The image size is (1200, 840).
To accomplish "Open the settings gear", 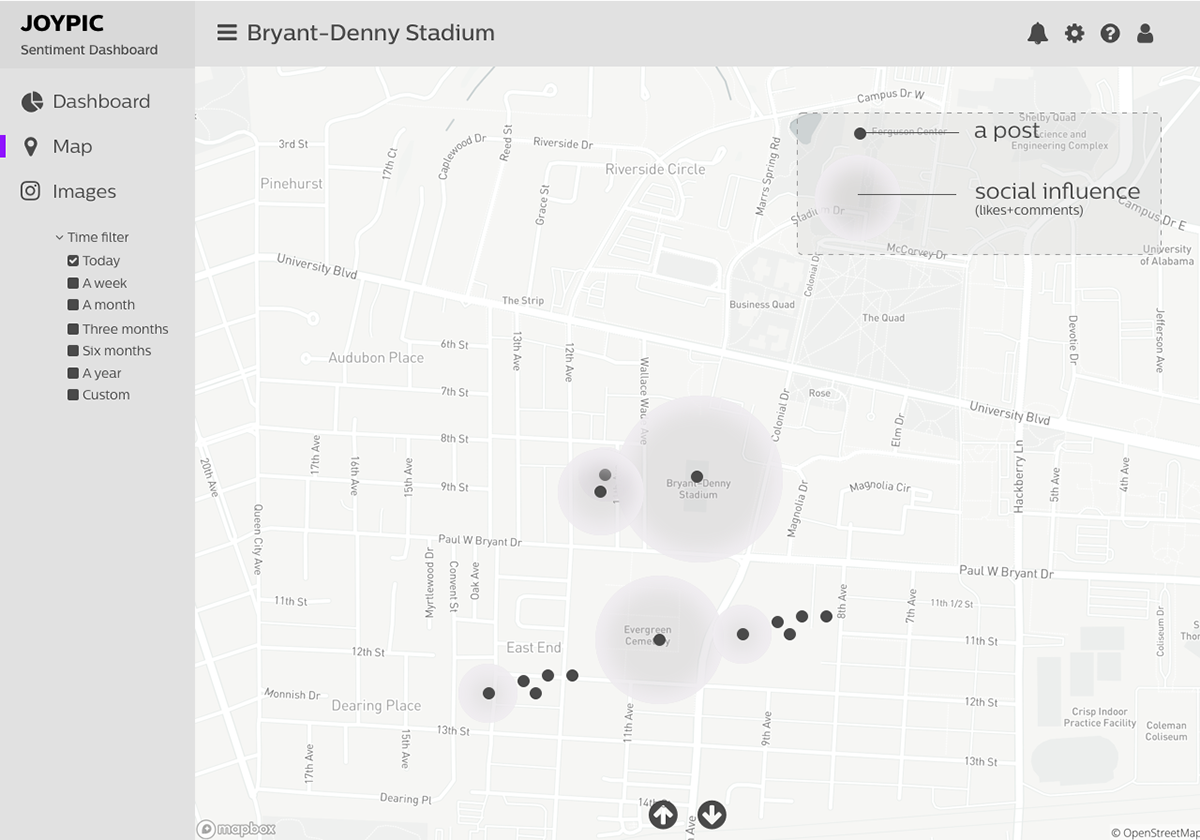I will tap(1074, 33).
